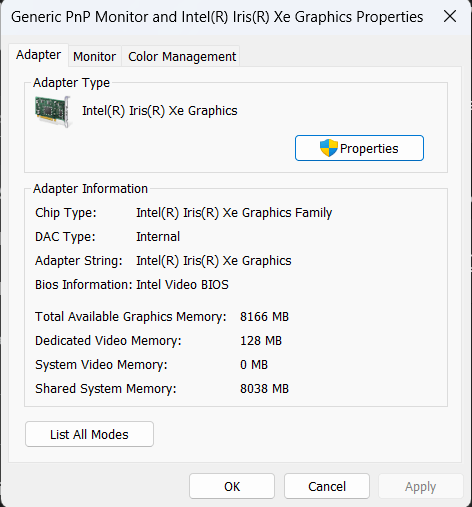Click Total Available Graphics Memory label

(x=131, y=317)
